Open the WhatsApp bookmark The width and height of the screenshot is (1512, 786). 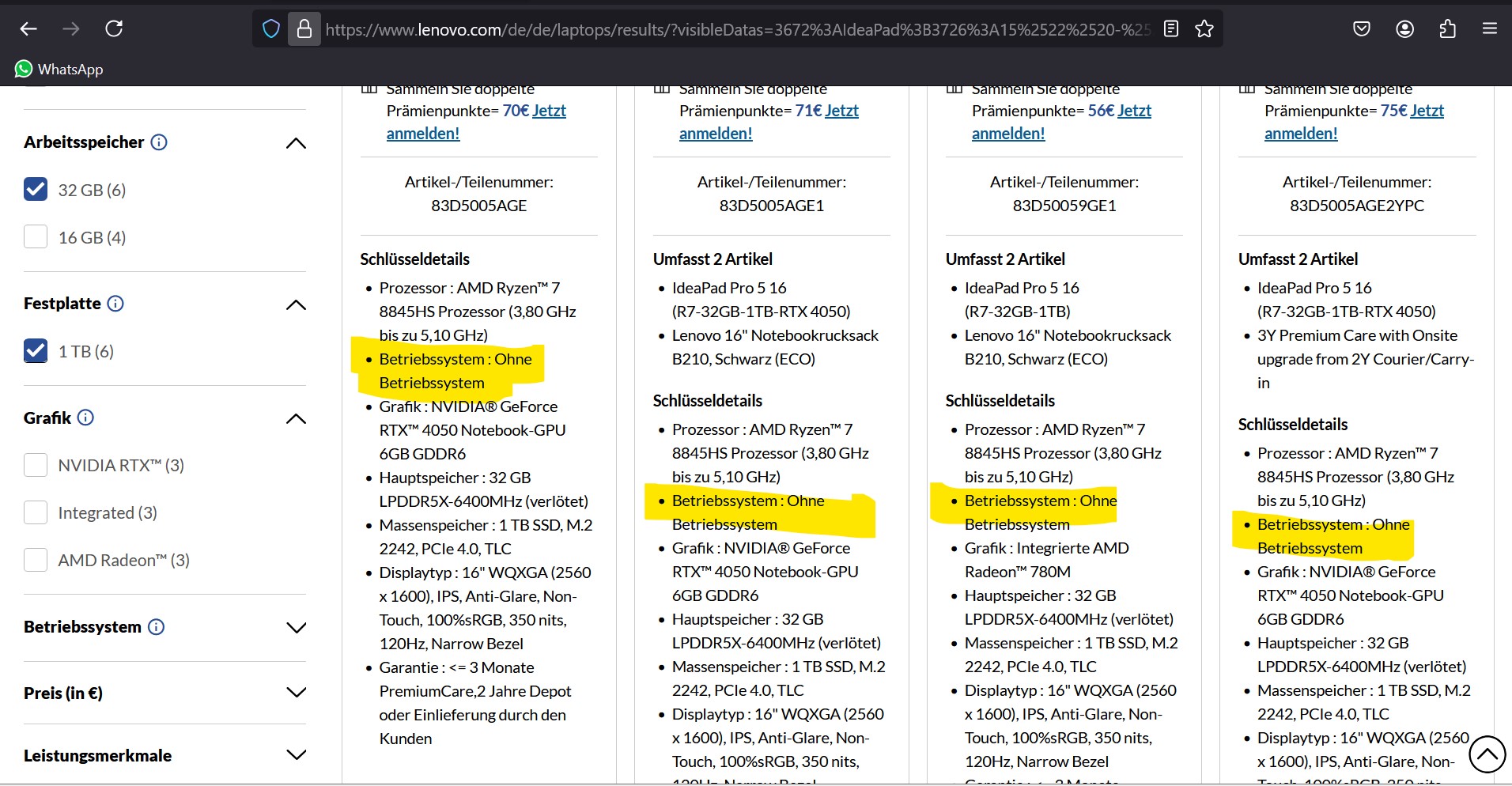pyautogui.click(x=59, y=70)
